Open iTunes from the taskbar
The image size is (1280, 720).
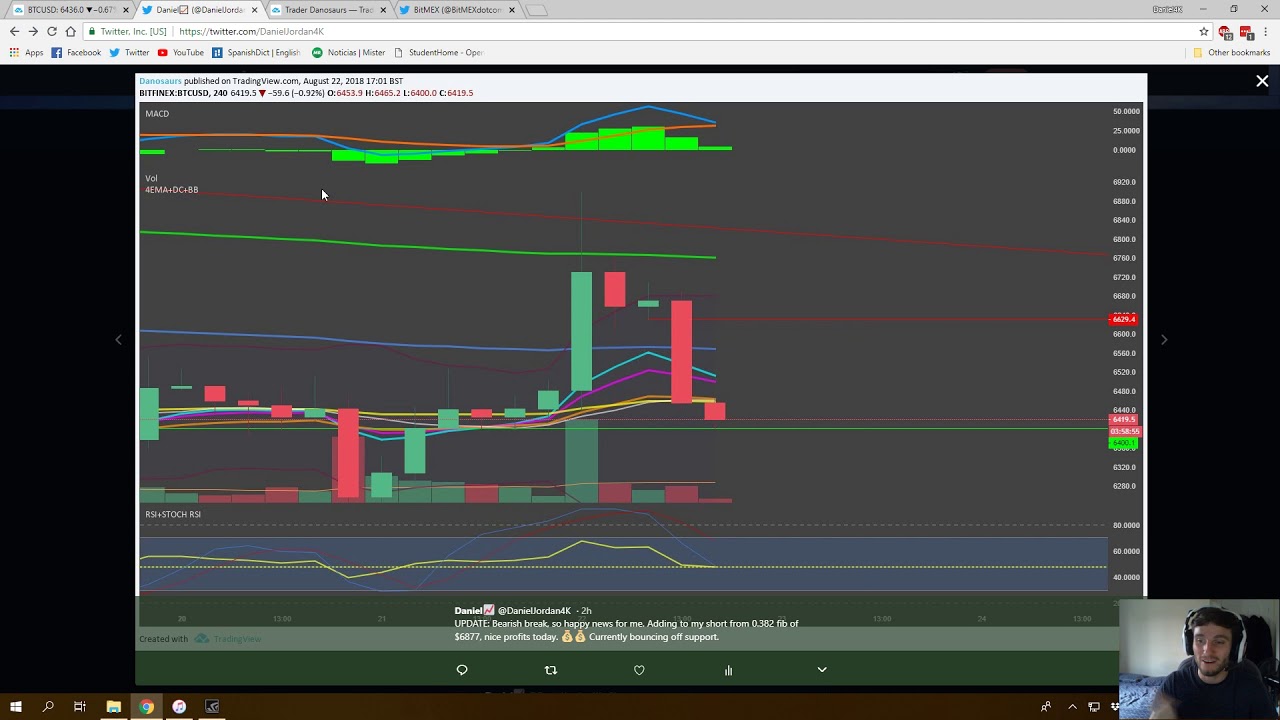(x=179, y=707)
